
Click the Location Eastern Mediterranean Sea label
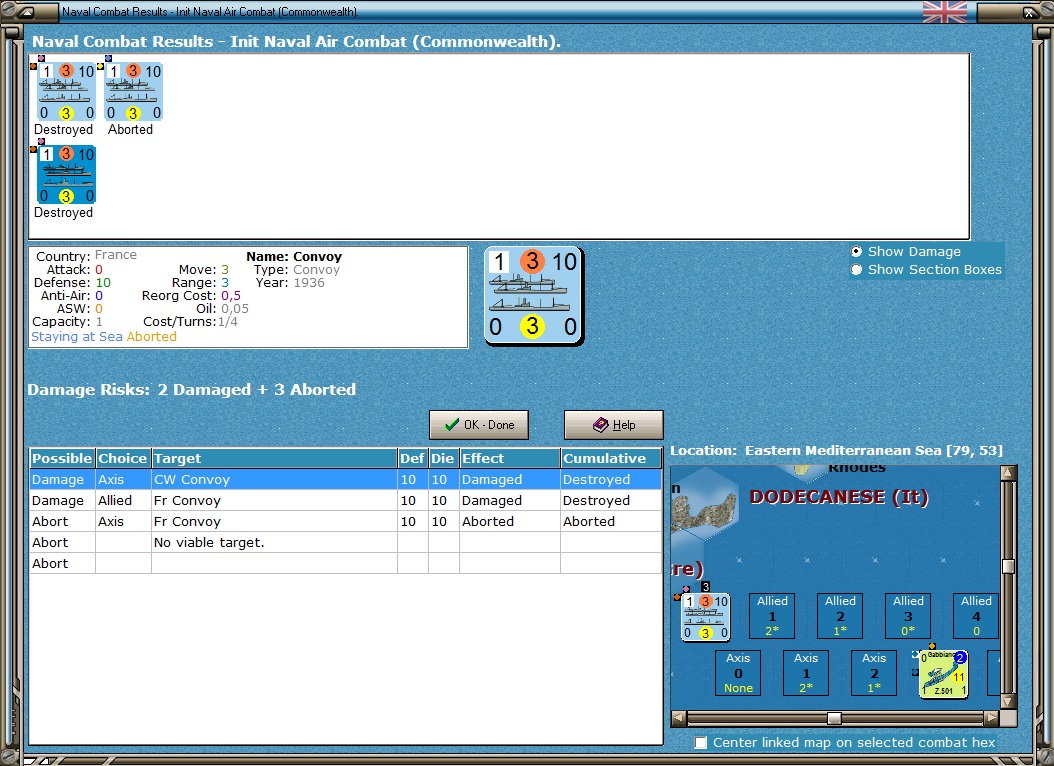[836, 450]
